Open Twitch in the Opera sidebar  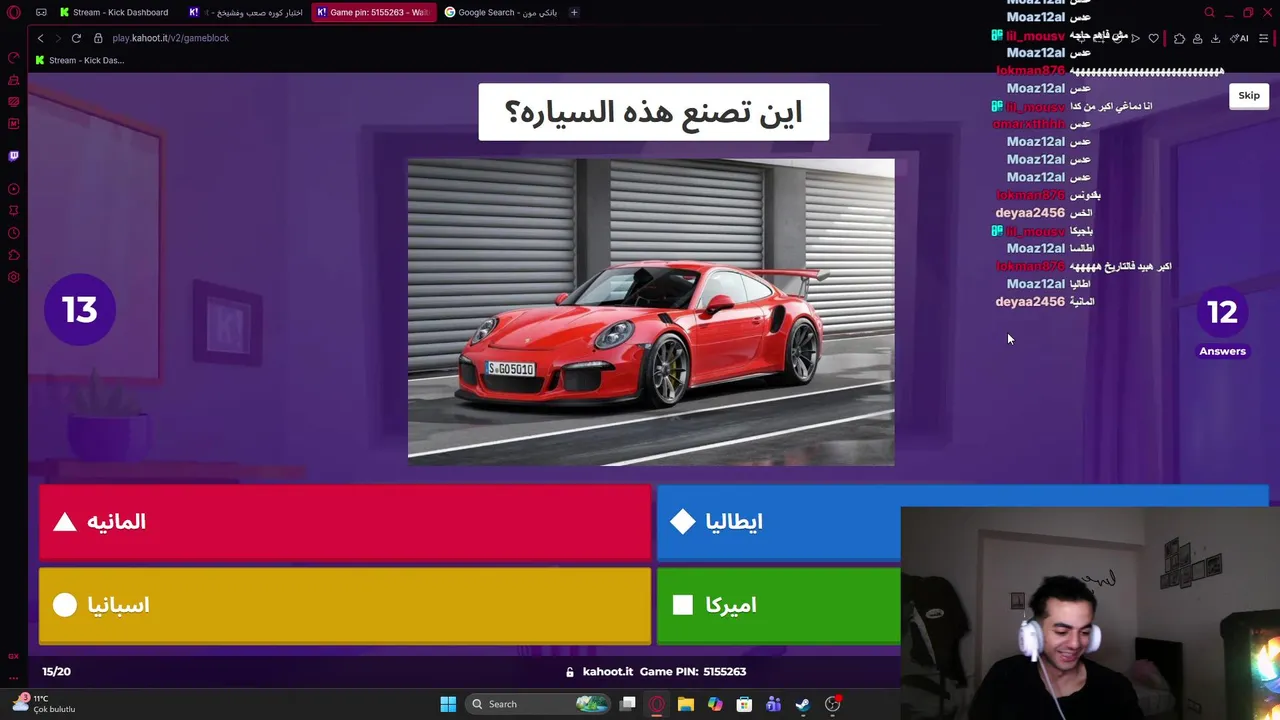pos(14,156)
